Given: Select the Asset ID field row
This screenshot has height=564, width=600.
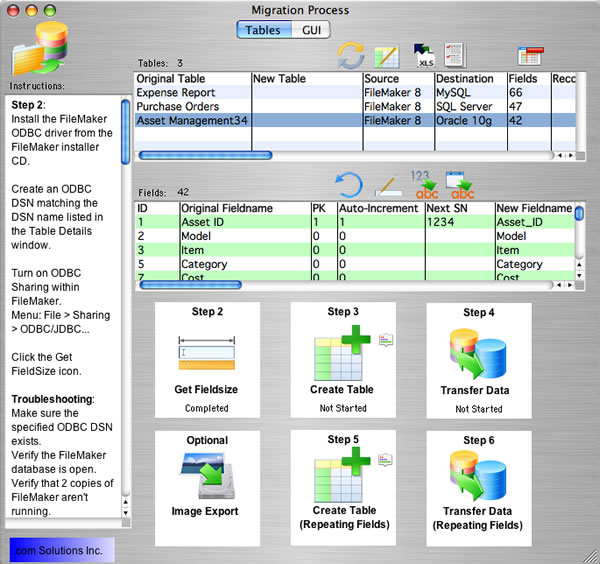Looking at the screenshot, I should (355, 222).
